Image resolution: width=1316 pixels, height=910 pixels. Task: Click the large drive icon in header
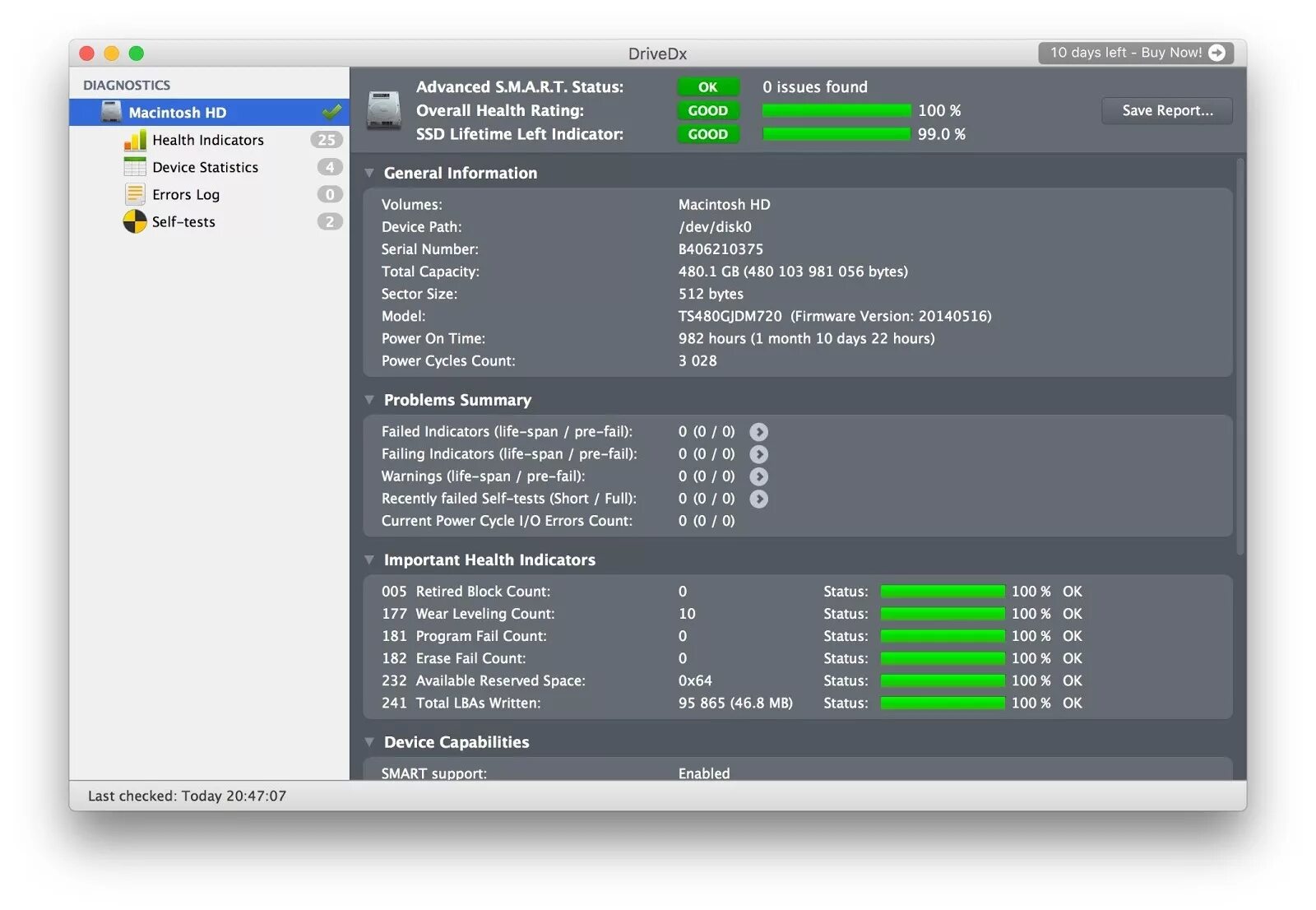click(x=383, y=110)
